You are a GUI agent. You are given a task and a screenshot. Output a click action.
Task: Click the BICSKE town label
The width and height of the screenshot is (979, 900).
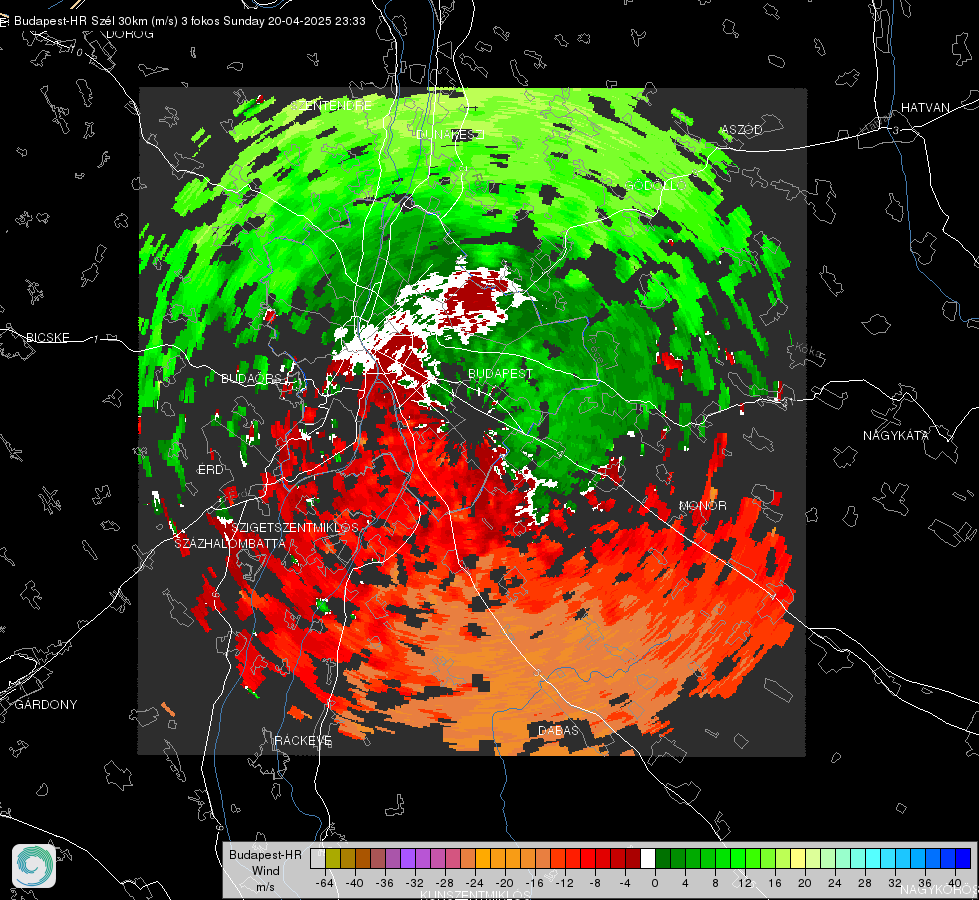point(47,337)
